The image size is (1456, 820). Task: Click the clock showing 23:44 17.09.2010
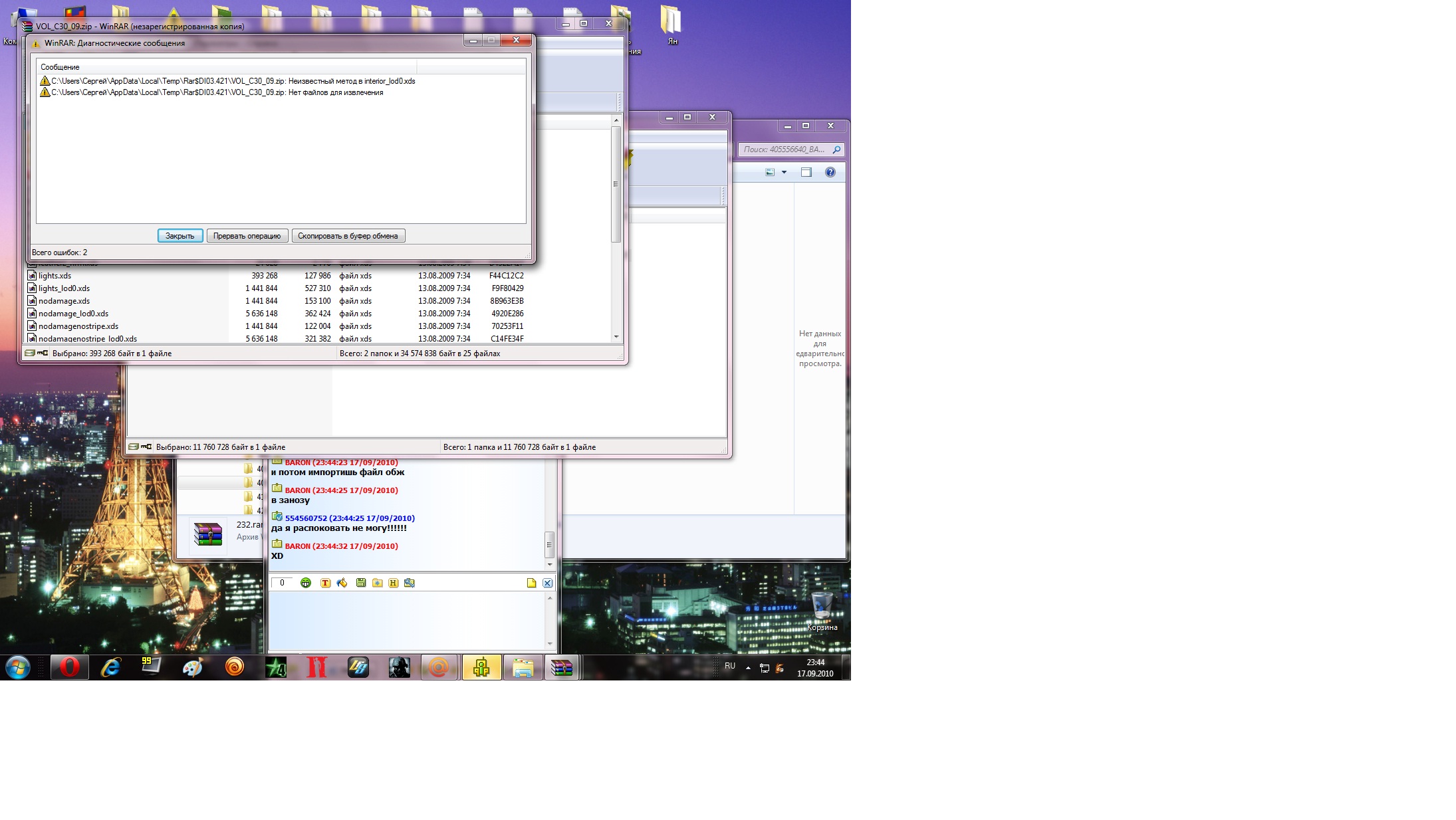[815, 668]
